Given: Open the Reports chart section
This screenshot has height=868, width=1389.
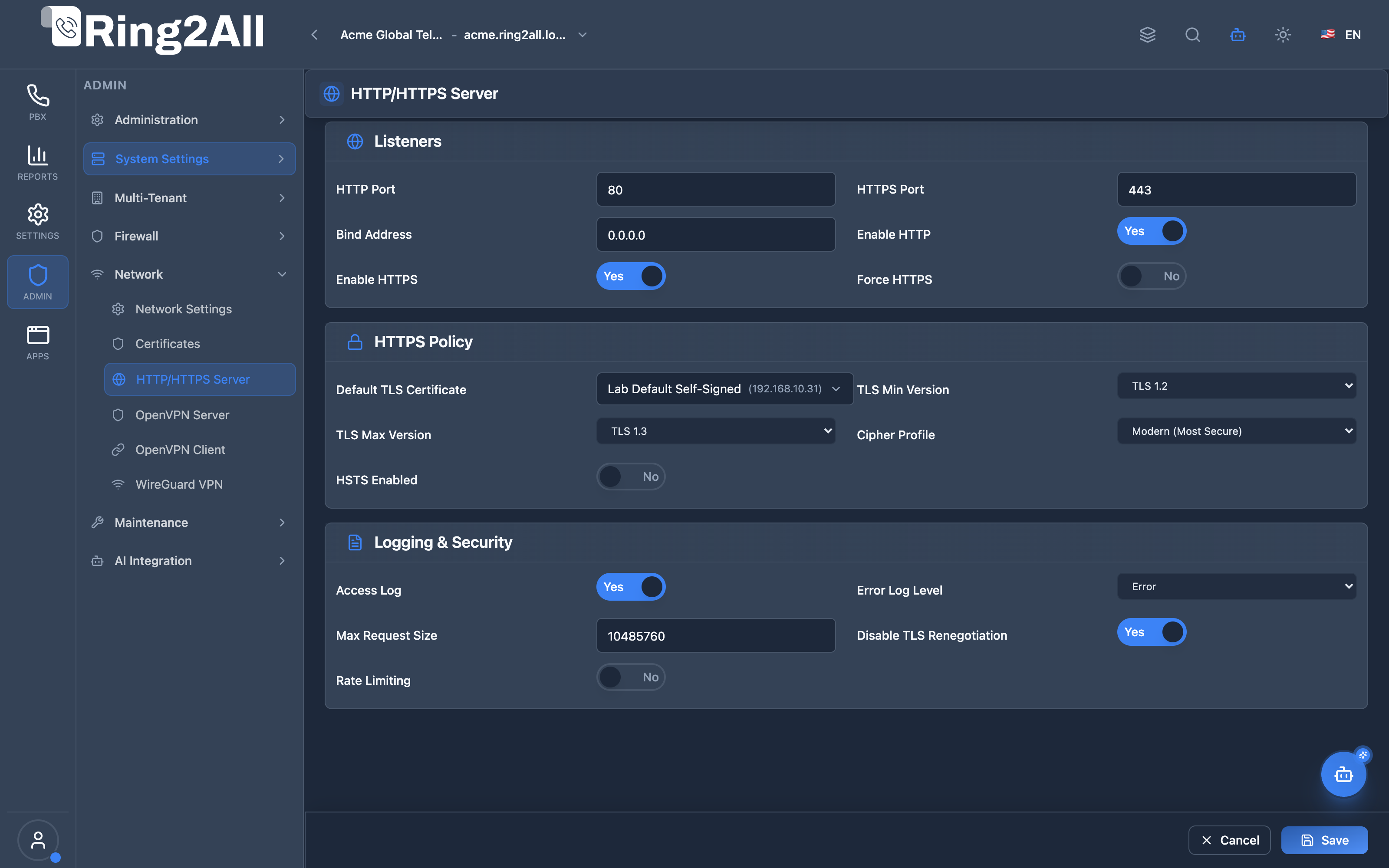Looking at the screenshot, I should [x=37, y=162].
